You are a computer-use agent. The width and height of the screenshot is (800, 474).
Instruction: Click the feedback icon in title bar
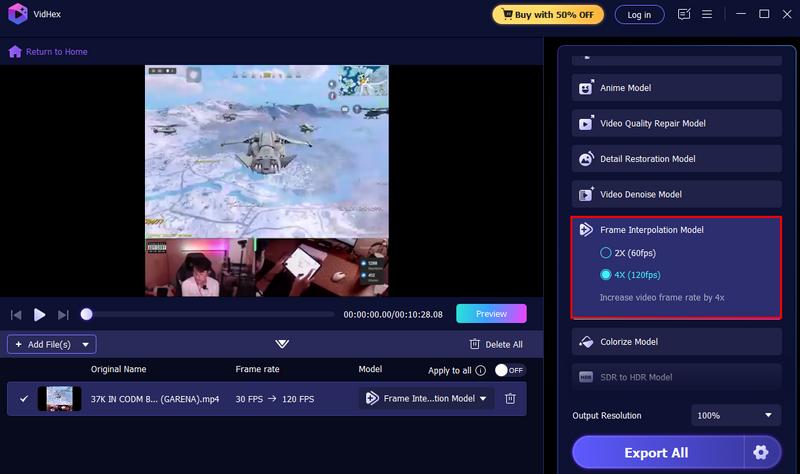pos(684,14)
